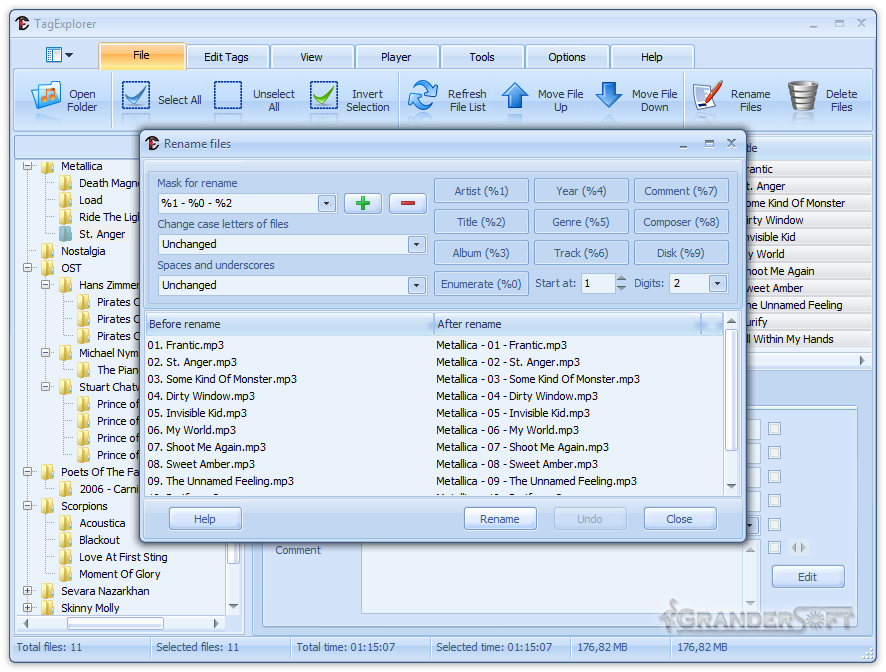Collapse the Metallica folder tree node

click(27, 167)
